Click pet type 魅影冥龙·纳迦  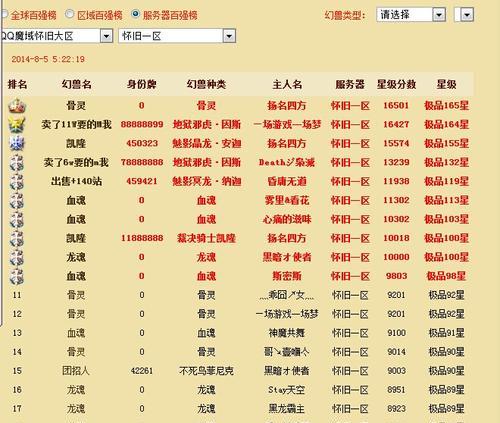point(207,182)
